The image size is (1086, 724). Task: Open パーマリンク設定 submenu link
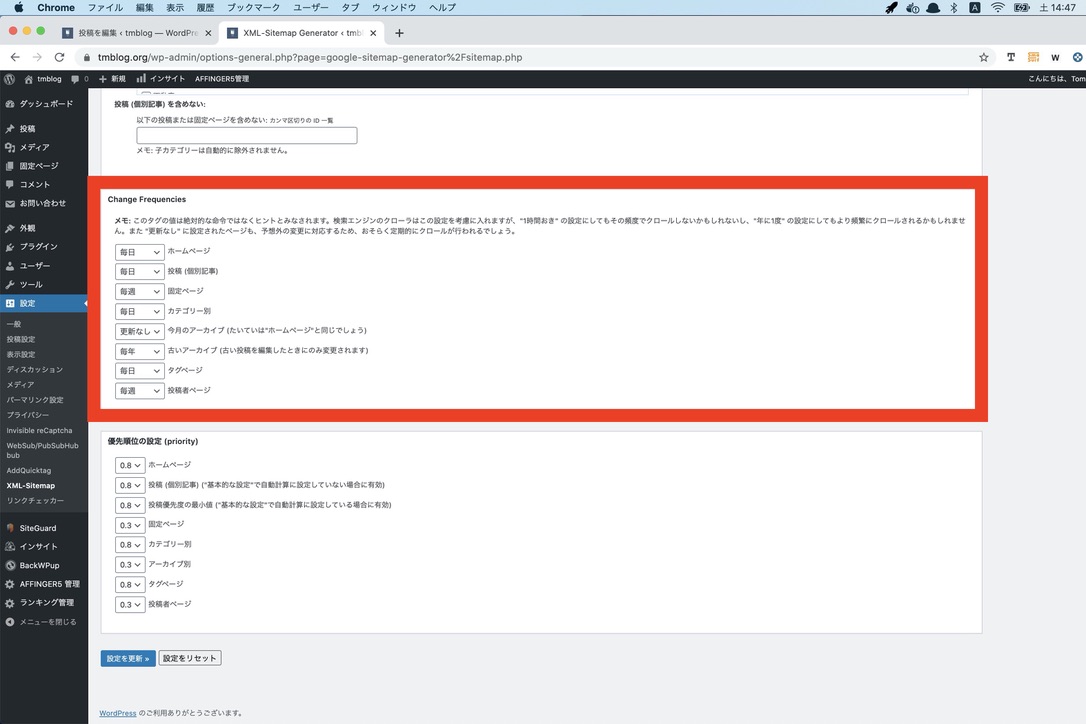click(x=35, y=400)
